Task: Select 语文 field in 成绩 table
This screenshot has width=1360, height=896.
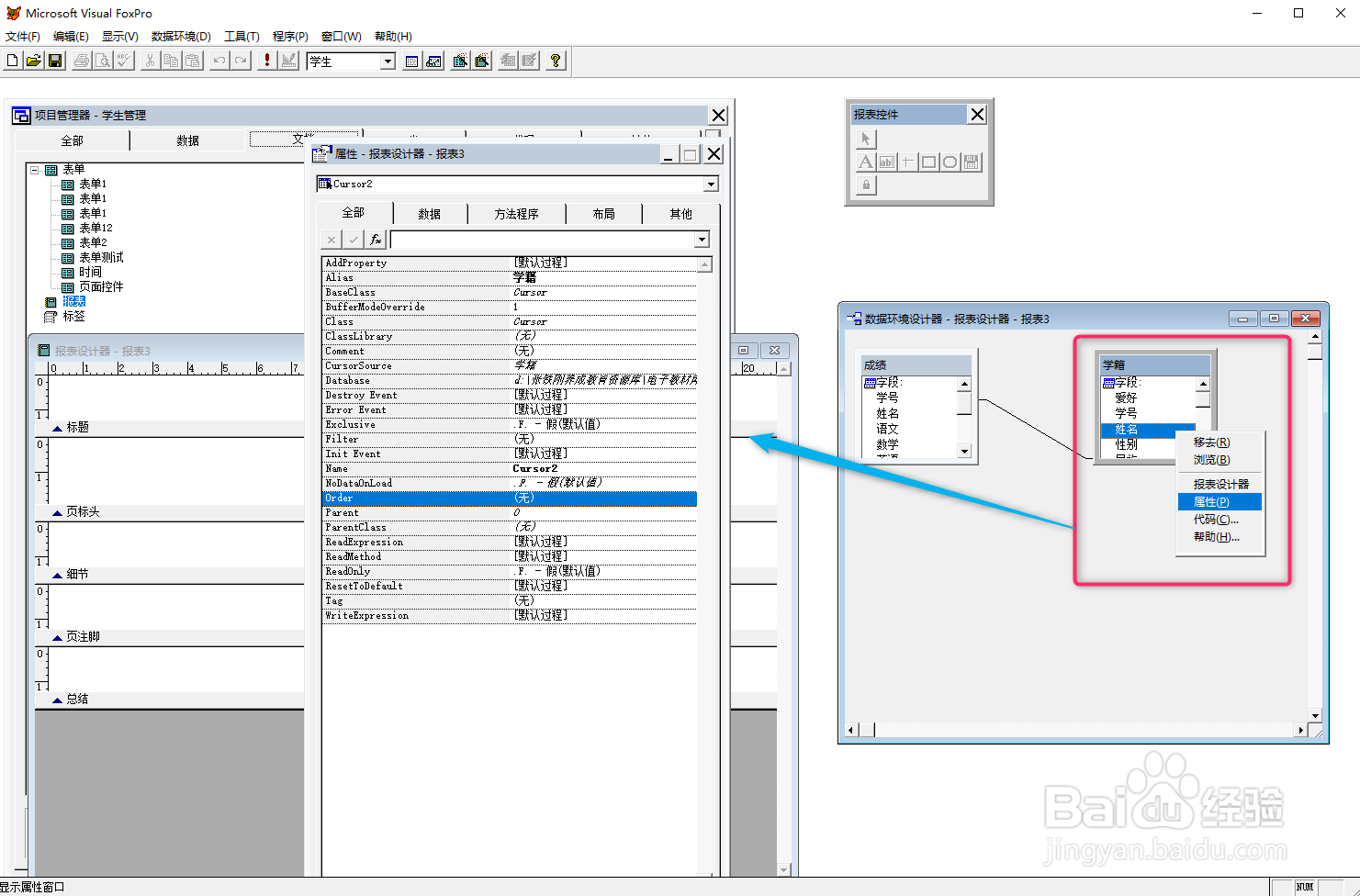Action: (887, 429)
